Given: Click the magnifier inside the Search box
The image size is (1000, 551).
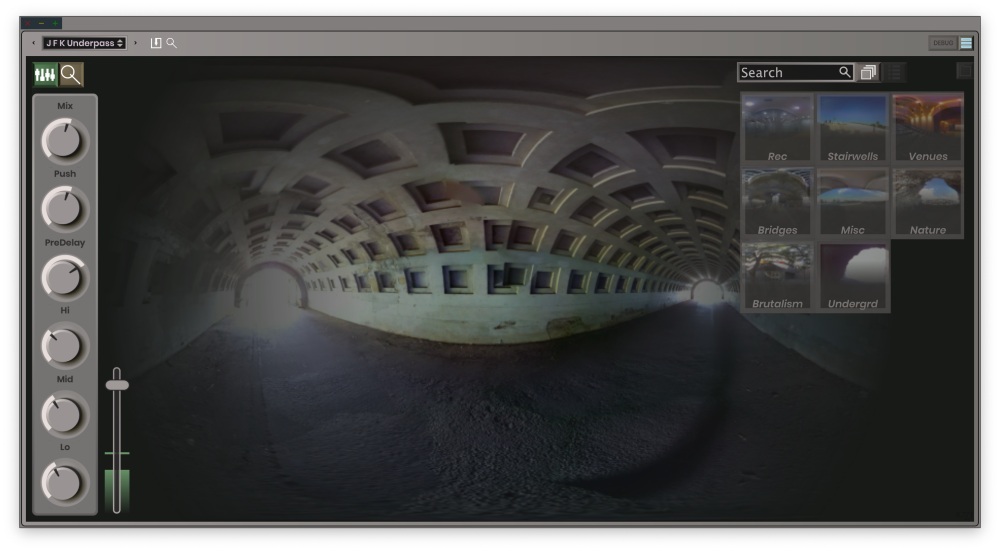Looking at the screenshot, I should 844,72.
